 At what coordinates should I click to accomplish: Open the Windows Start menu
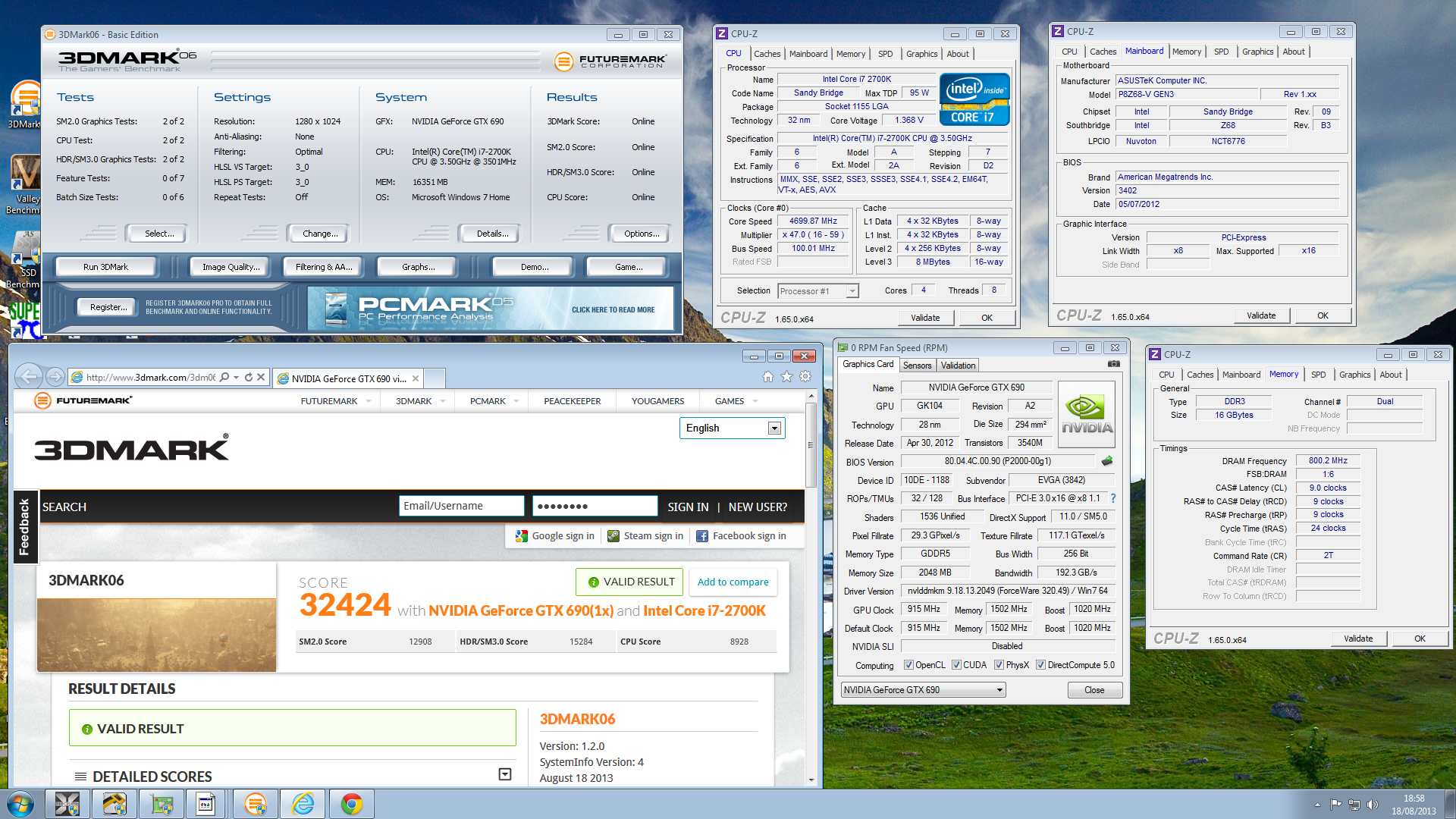click(x=20, y=804)
